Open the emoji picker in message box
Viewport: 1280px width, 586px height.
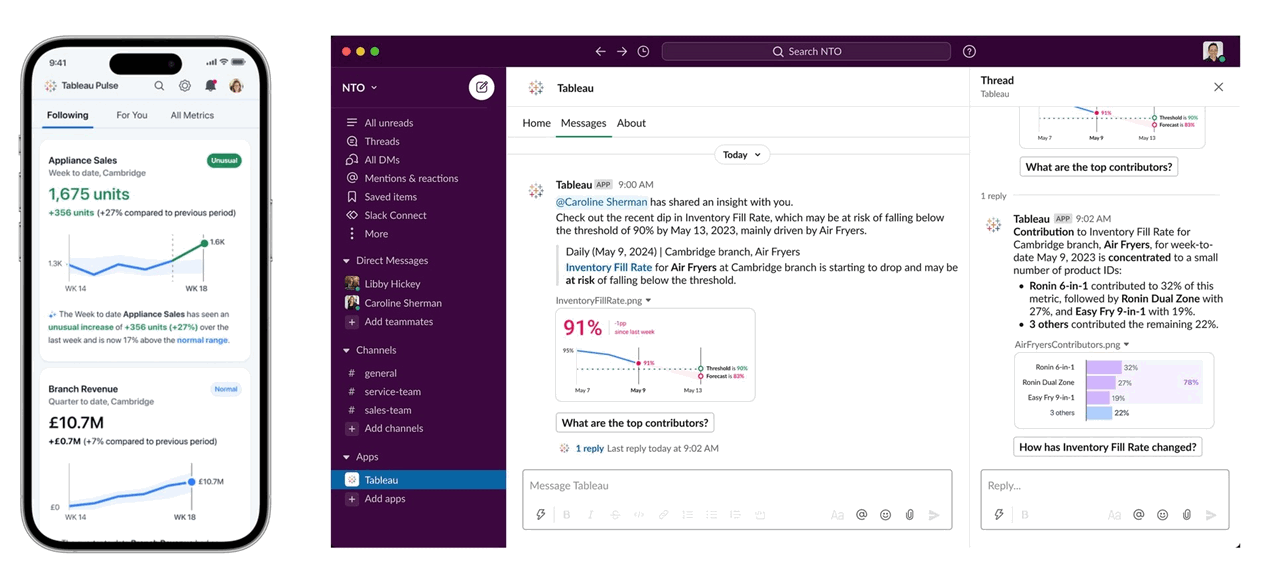[x=885, y=515]
